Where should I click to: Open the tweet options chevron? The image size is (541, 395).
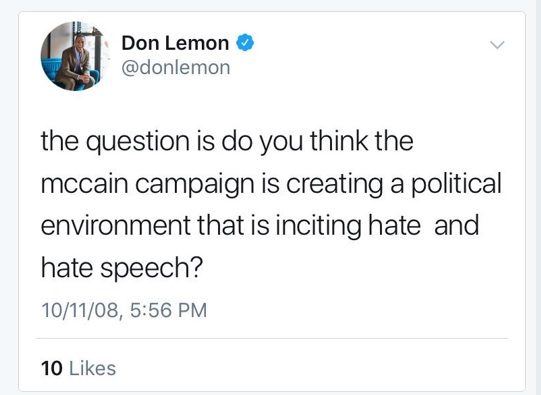point(497,45)
